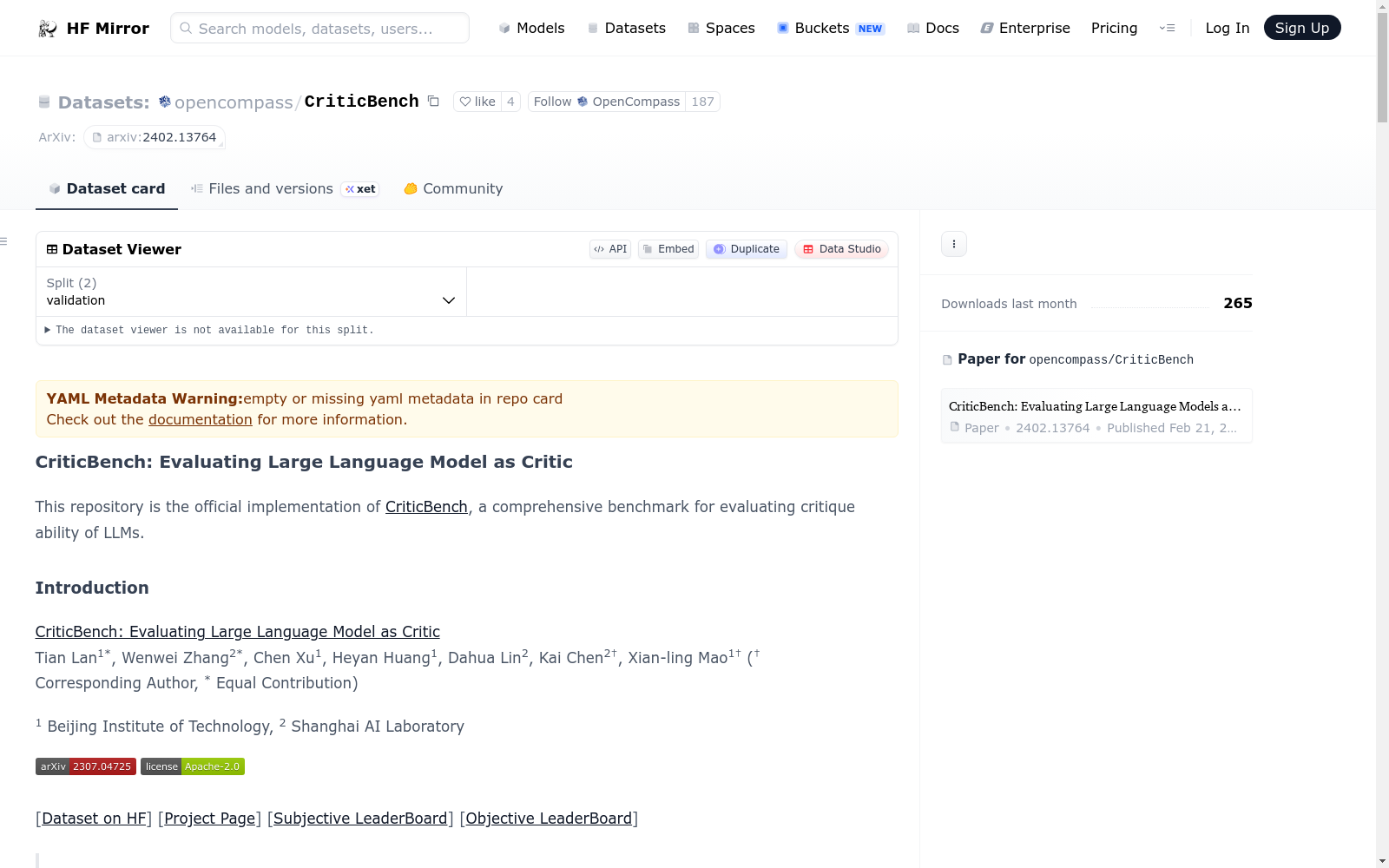Expand the additional navigation menu icon
The image size is (1389, 868).
click(1167, 28)
